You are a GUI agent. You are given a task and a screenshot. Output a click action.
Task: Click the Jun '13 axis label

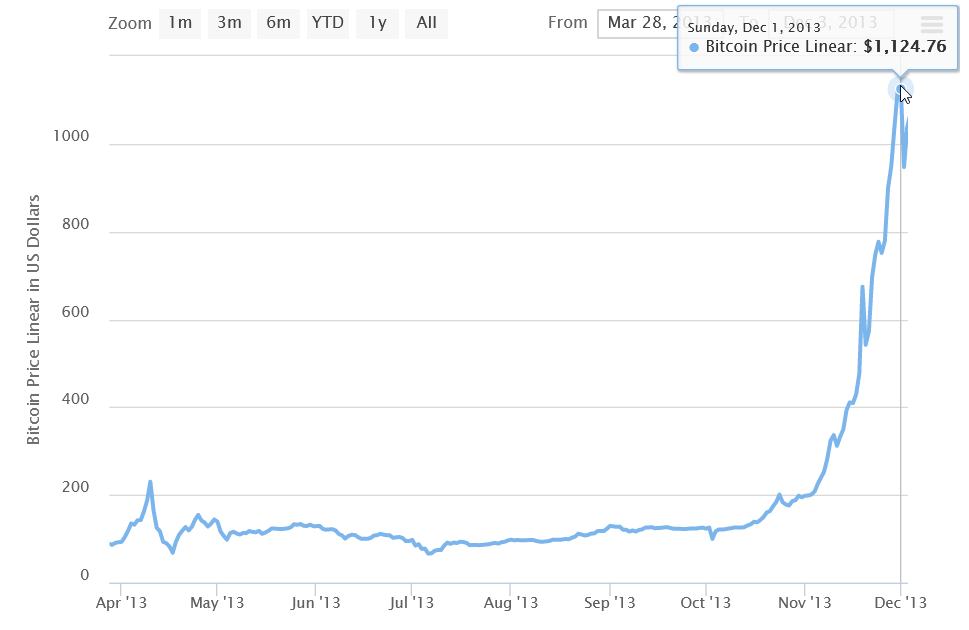tap(315, 603)
